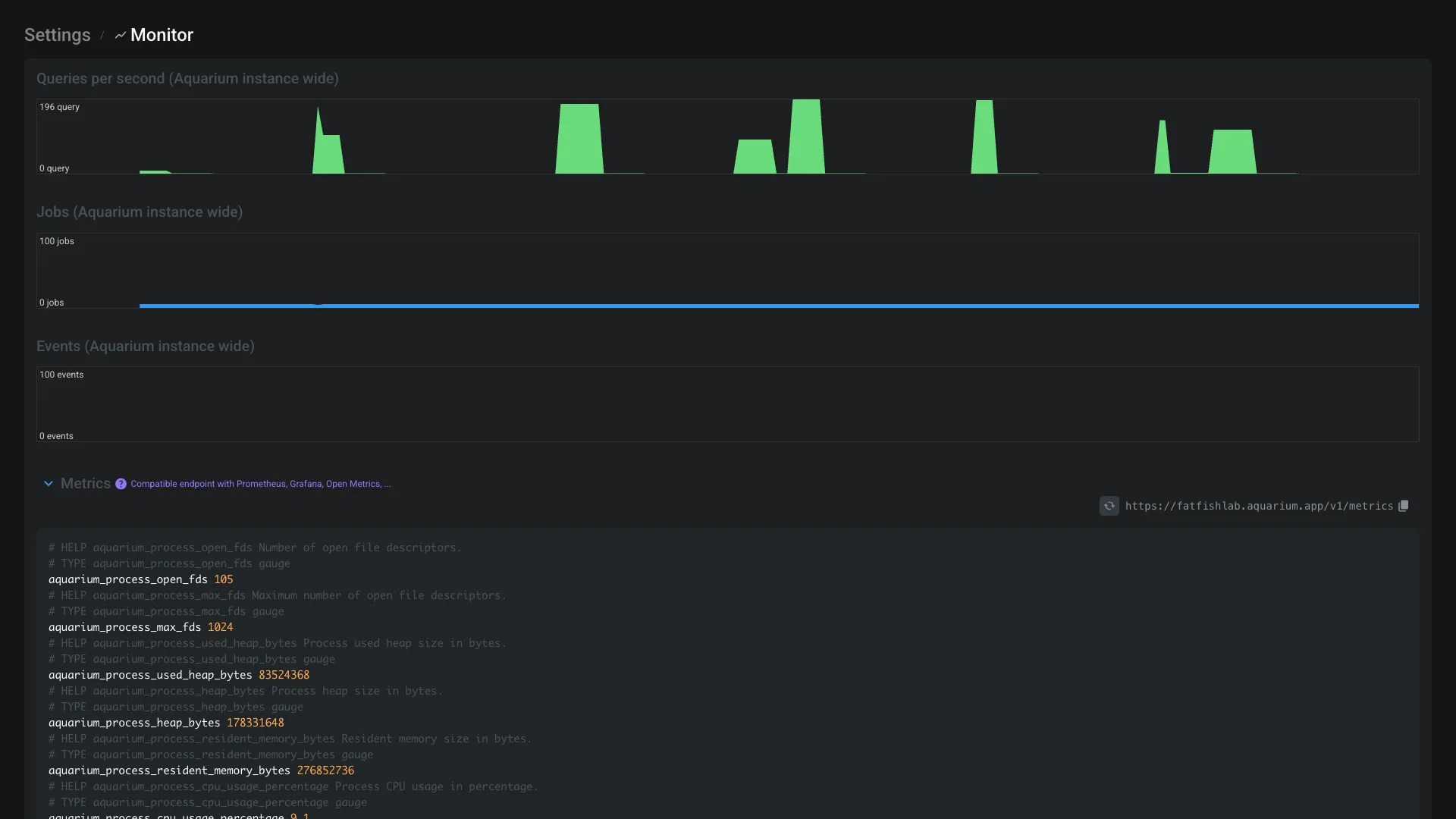Collapse the Metrics section chevron
The height and width of the screenshot is (819, 1456).
(49, 484)
